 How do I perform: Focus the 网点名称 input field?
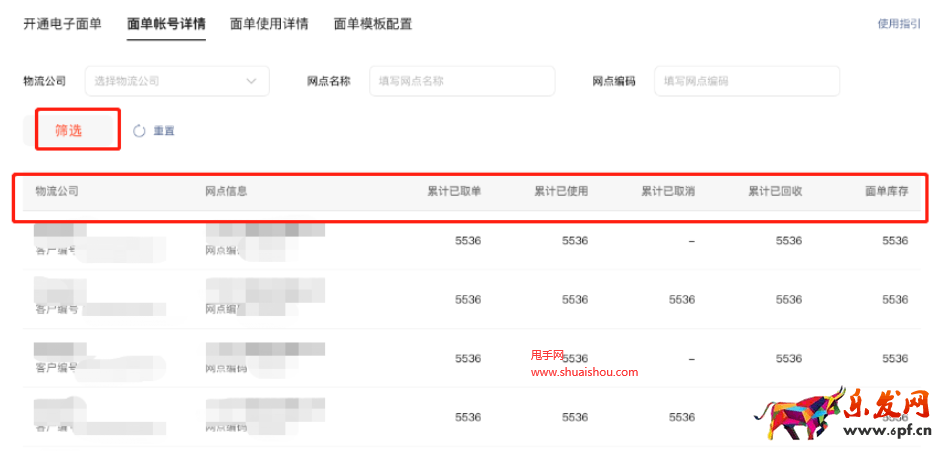(461, 81)
